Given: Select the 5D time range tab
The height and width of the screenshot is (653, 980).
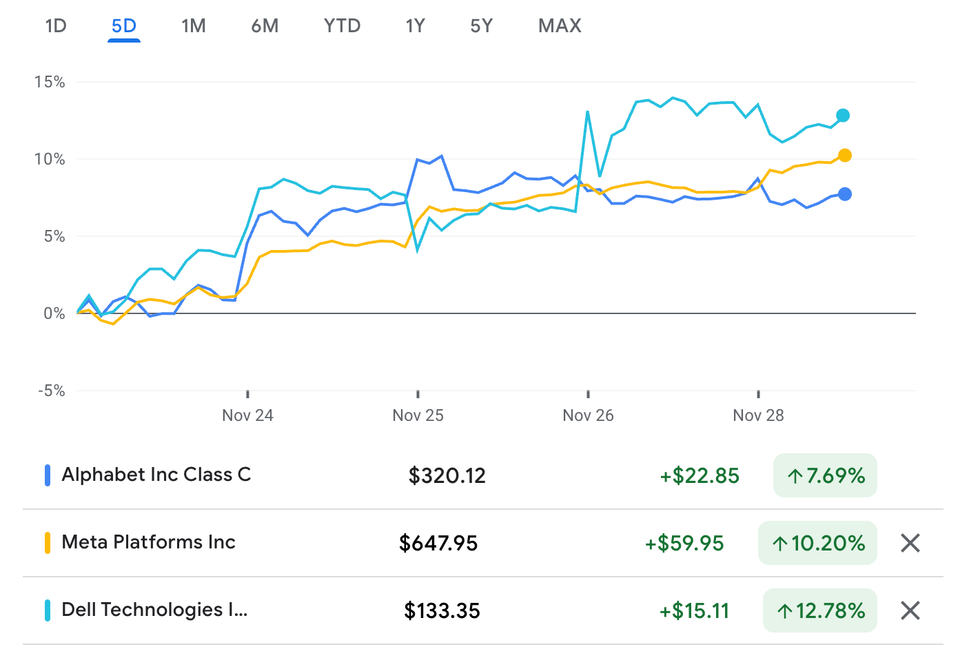Looking at the screenshot, I should point(124,26).
